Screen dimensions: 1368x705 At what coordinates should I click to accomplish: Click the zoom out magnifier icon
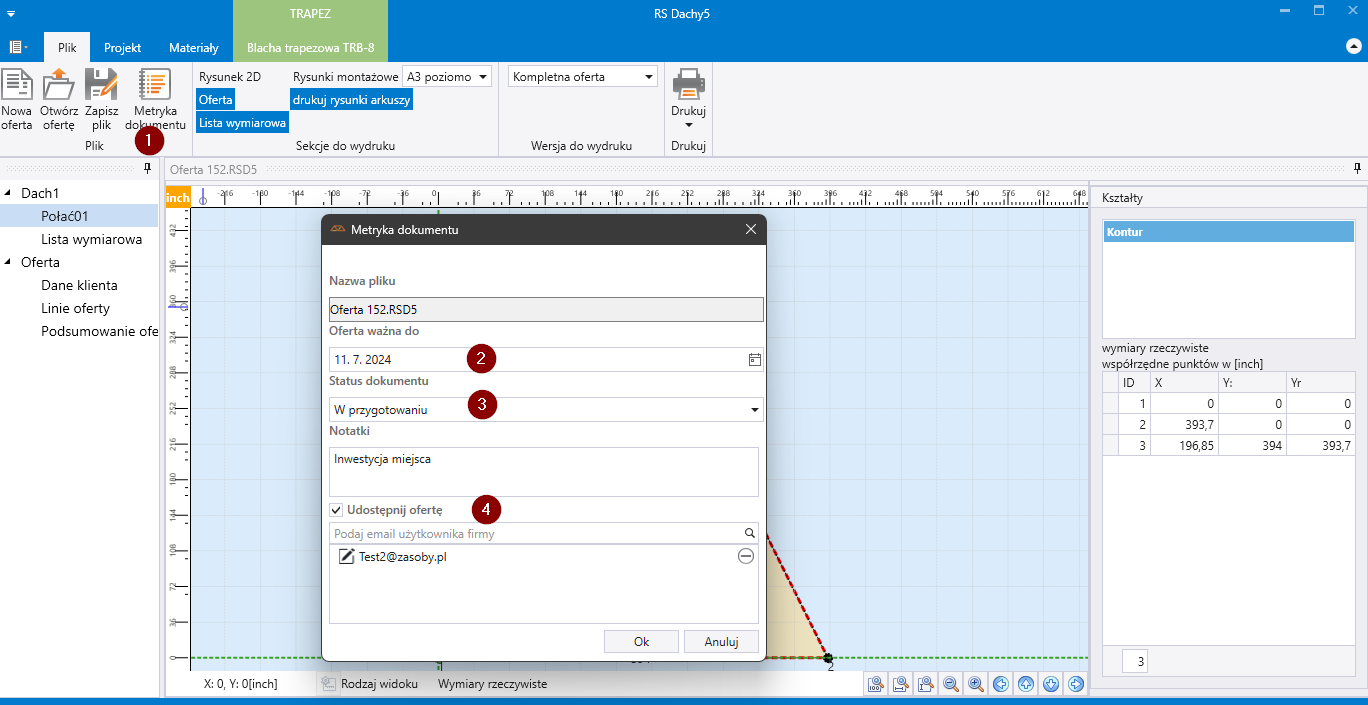click(951, 684)
